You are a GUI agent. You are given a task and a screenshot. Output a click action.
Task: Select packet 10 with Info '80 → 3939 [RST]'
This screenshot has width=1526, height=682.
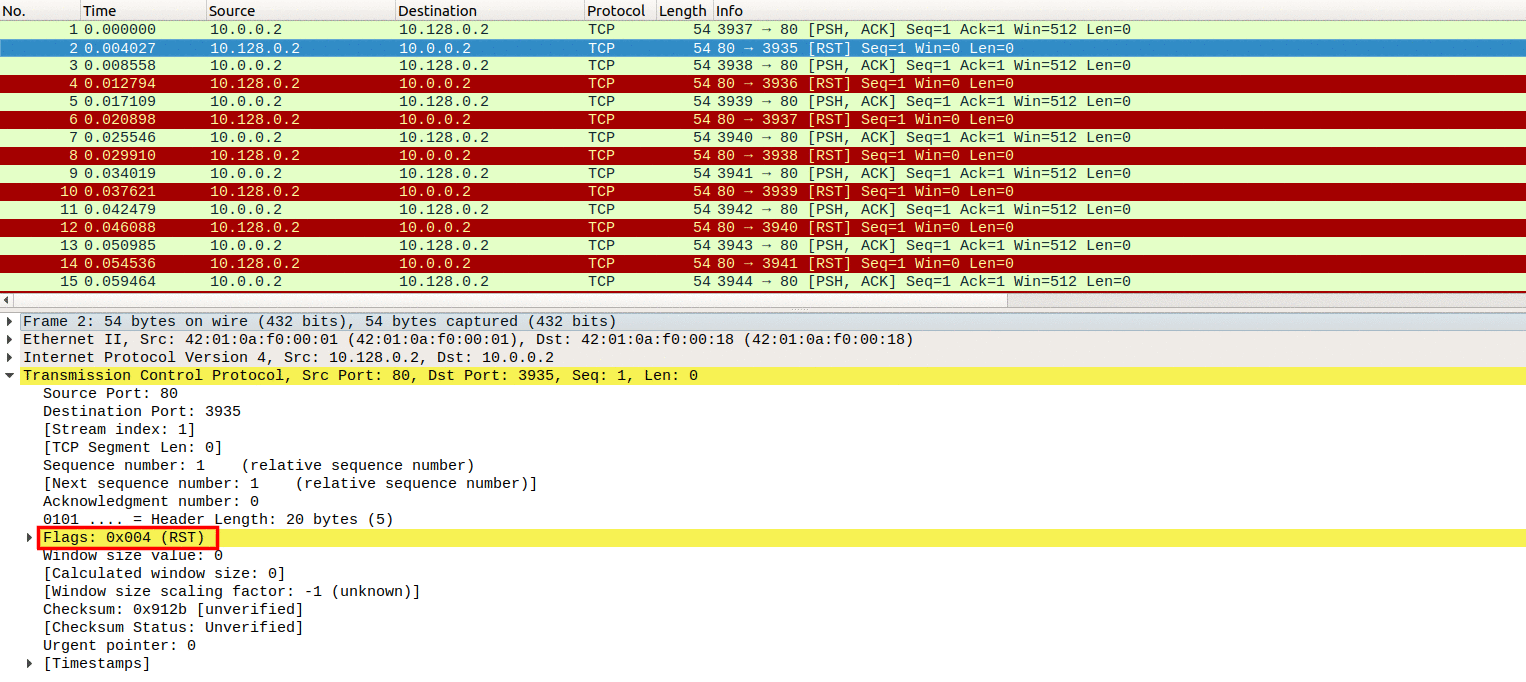click(x=763, y=192)
